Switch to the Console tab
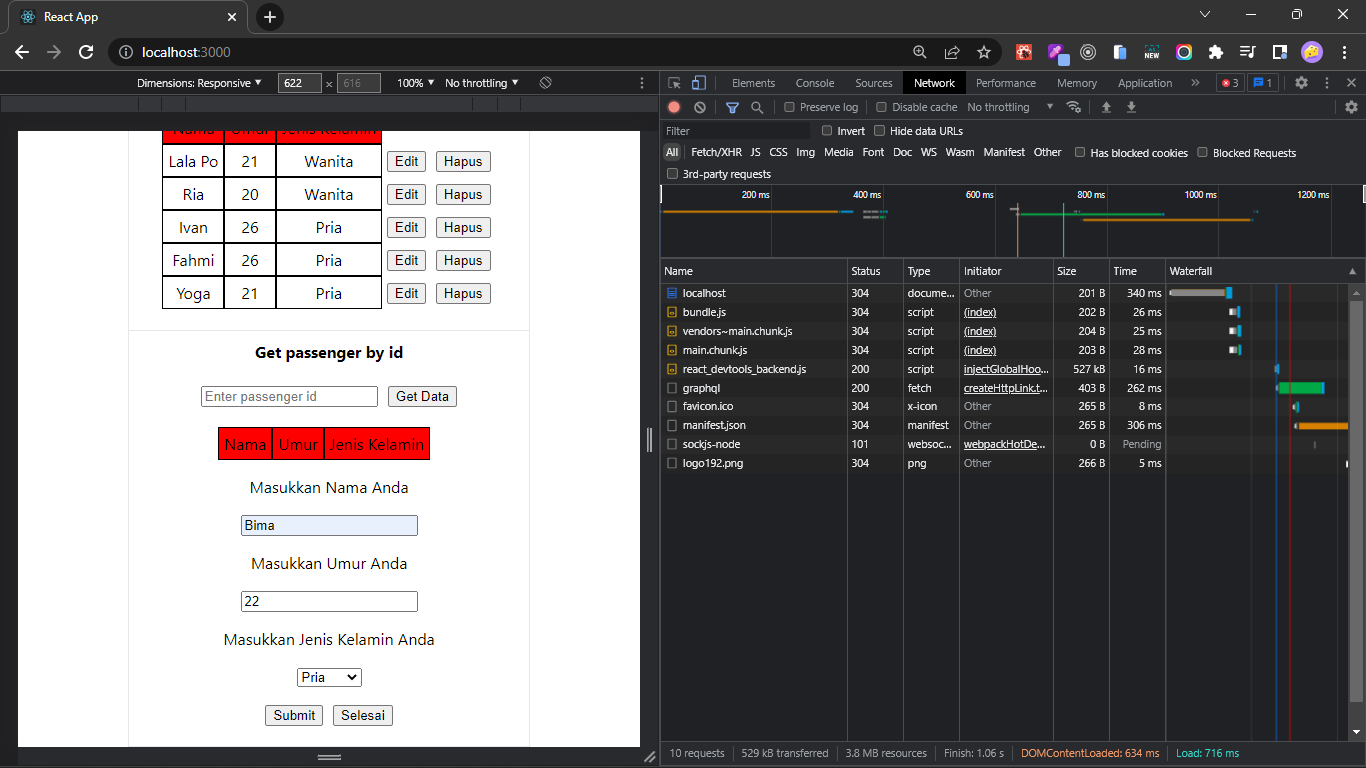This screenshot has height=768, width=1366. click(814, 82)
